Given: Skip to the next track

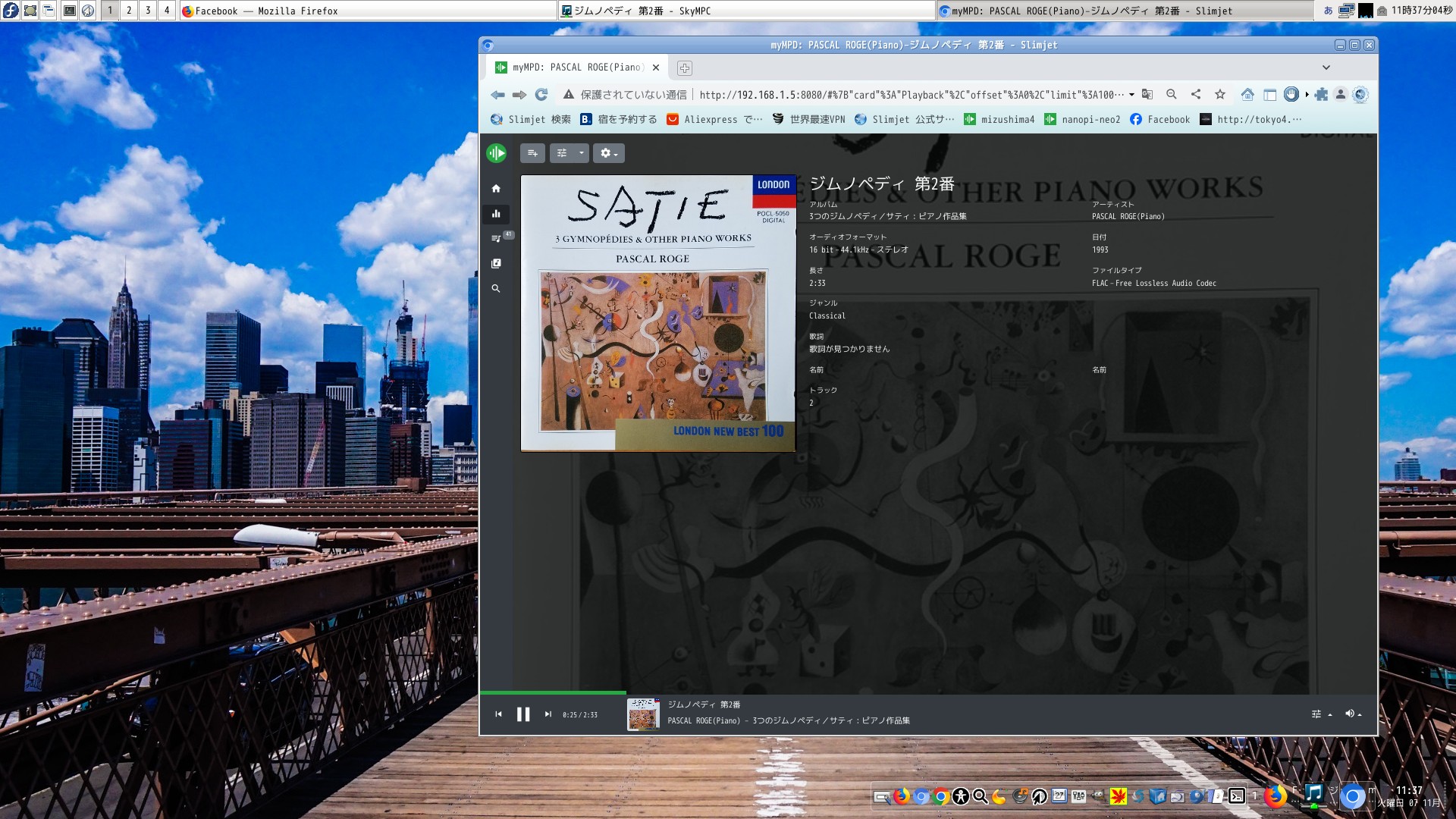Looking at the screenshot, I should coord(548,714).
